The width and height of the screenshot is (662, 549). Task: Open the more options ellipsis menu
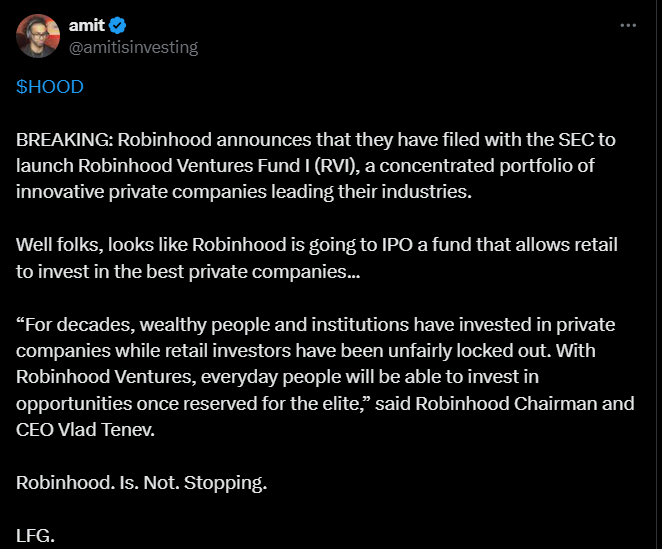click(x=628, y=25)
